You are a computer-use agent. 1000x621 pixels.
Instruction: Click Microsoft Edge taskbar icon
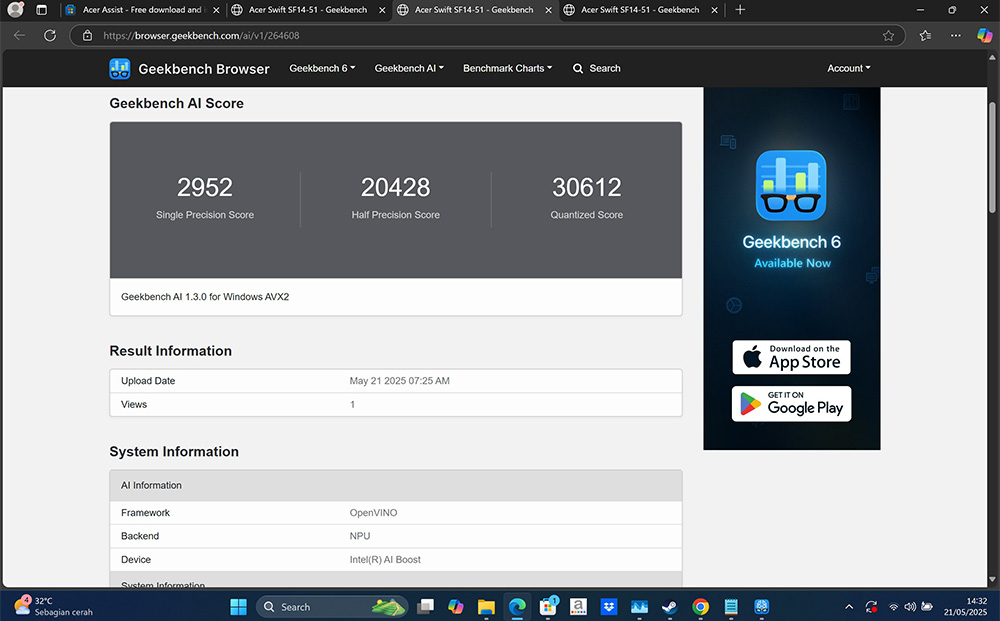point(517,607)
